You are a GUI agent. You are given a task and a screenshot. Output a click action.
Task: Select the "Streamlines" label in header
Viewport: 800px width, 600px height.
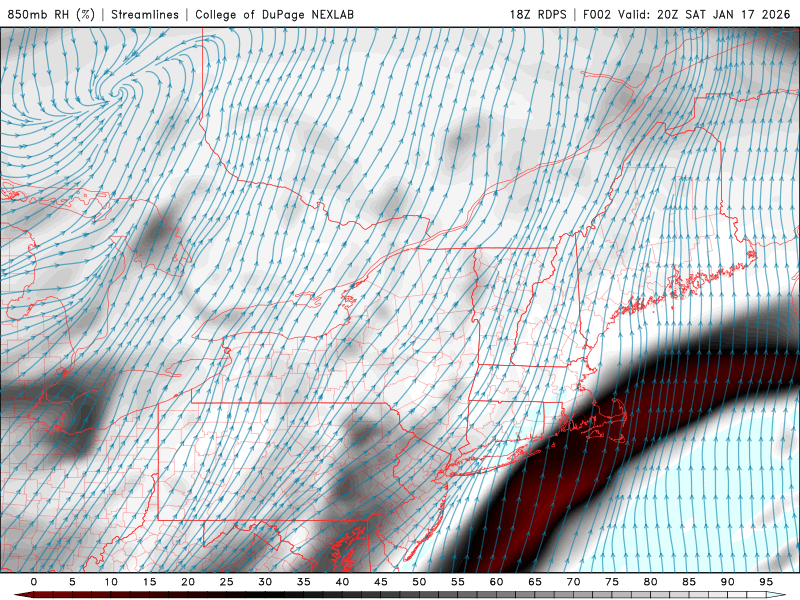pos(145,14)
